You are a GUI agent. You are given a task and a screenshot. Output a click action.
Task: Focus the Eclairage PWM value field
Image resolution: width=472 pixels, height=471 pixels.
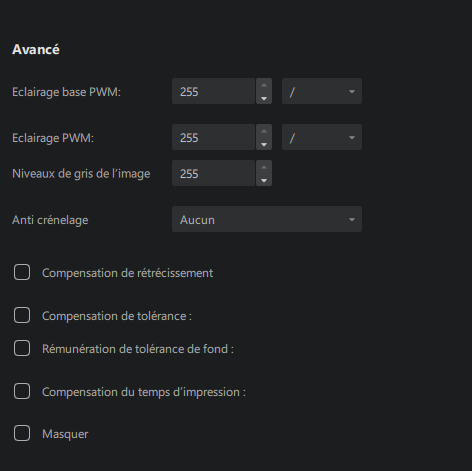(214, 137)
